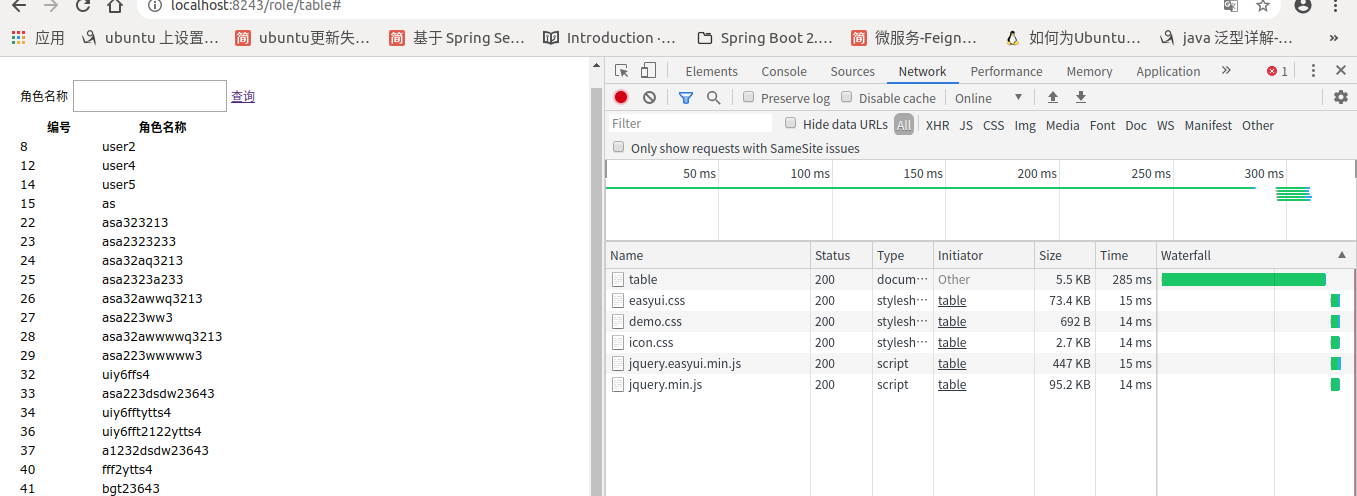The height and width of the screenshot is (496, 1357).
Task: Toggle the network filter funnel icon
Action: (686, 97)
